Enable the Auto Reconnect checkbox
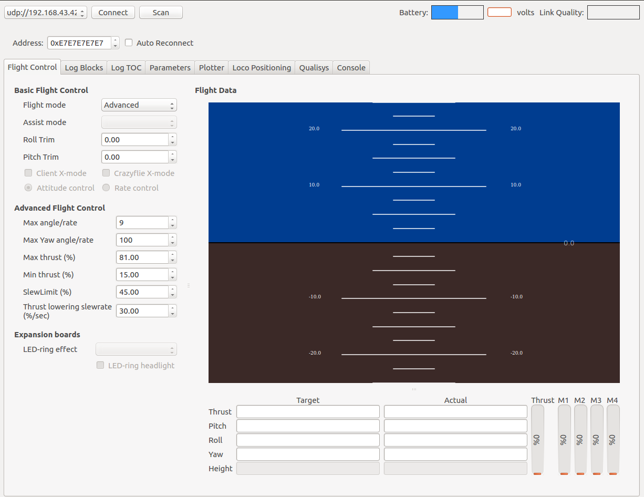This screenshot has width=644, height=497. coord(129,43)
